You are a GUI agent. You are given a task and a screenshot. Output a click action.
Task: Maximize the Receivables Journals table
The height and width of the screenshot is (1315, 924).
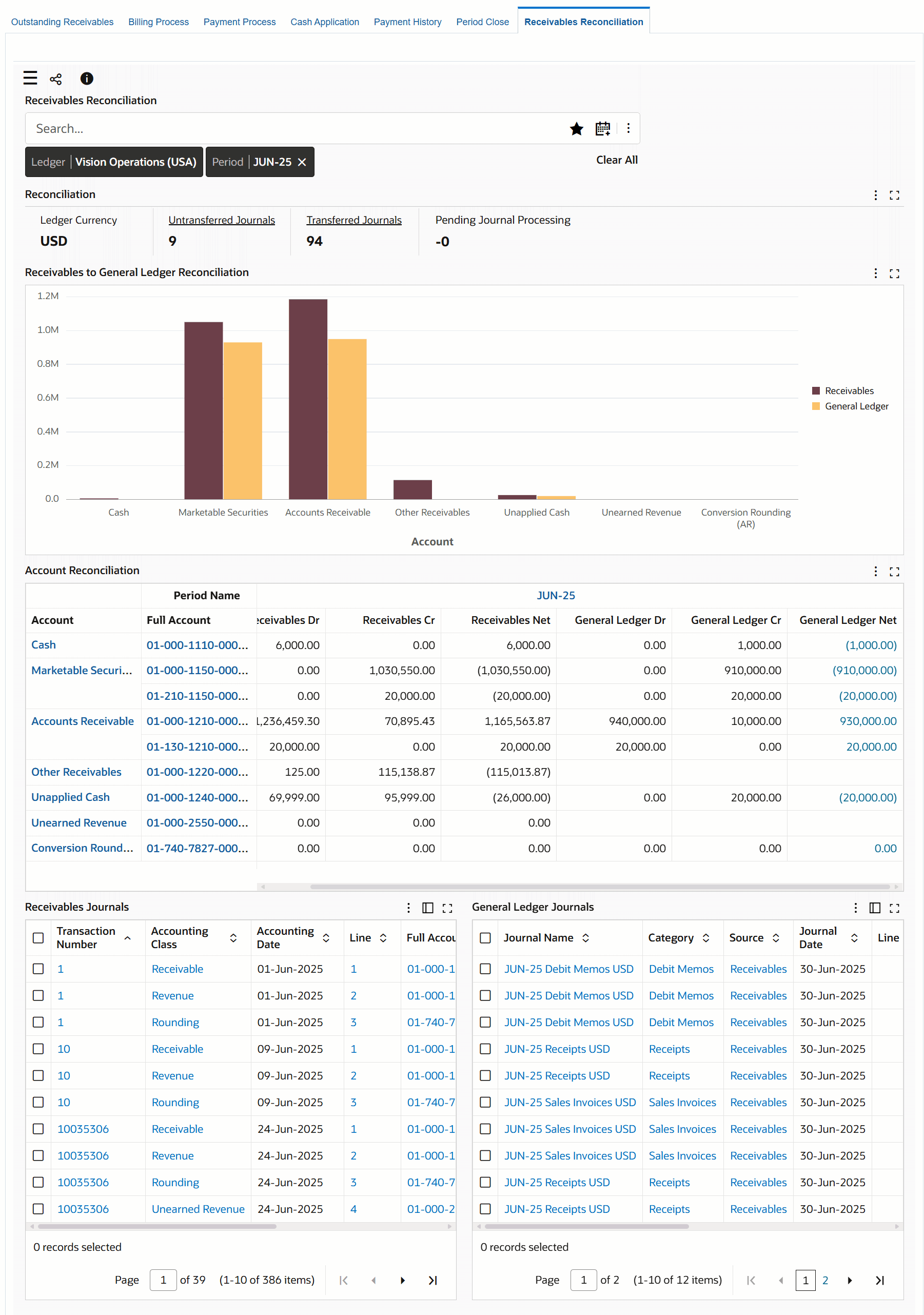click(x=447, y=908)
